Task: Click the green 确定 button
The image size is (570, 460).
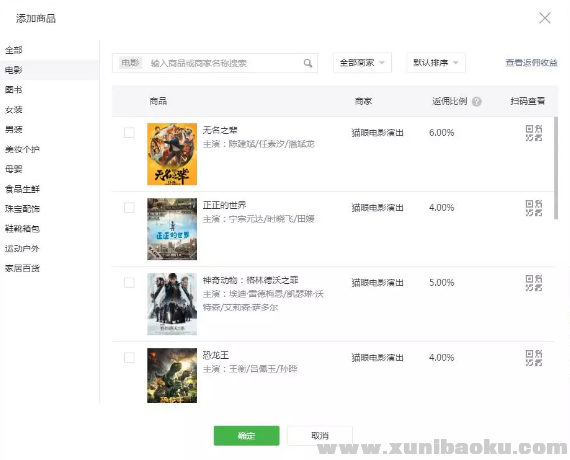Action: [246, 436]
